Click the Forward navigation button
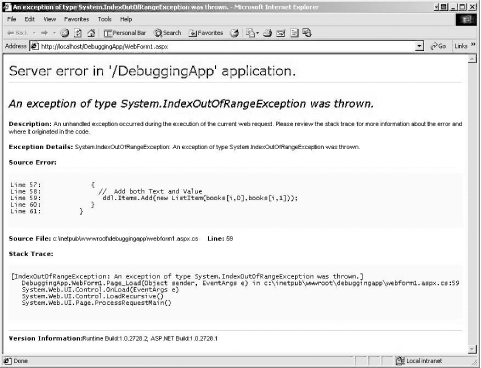481x368 pixels. click(44, 33)
